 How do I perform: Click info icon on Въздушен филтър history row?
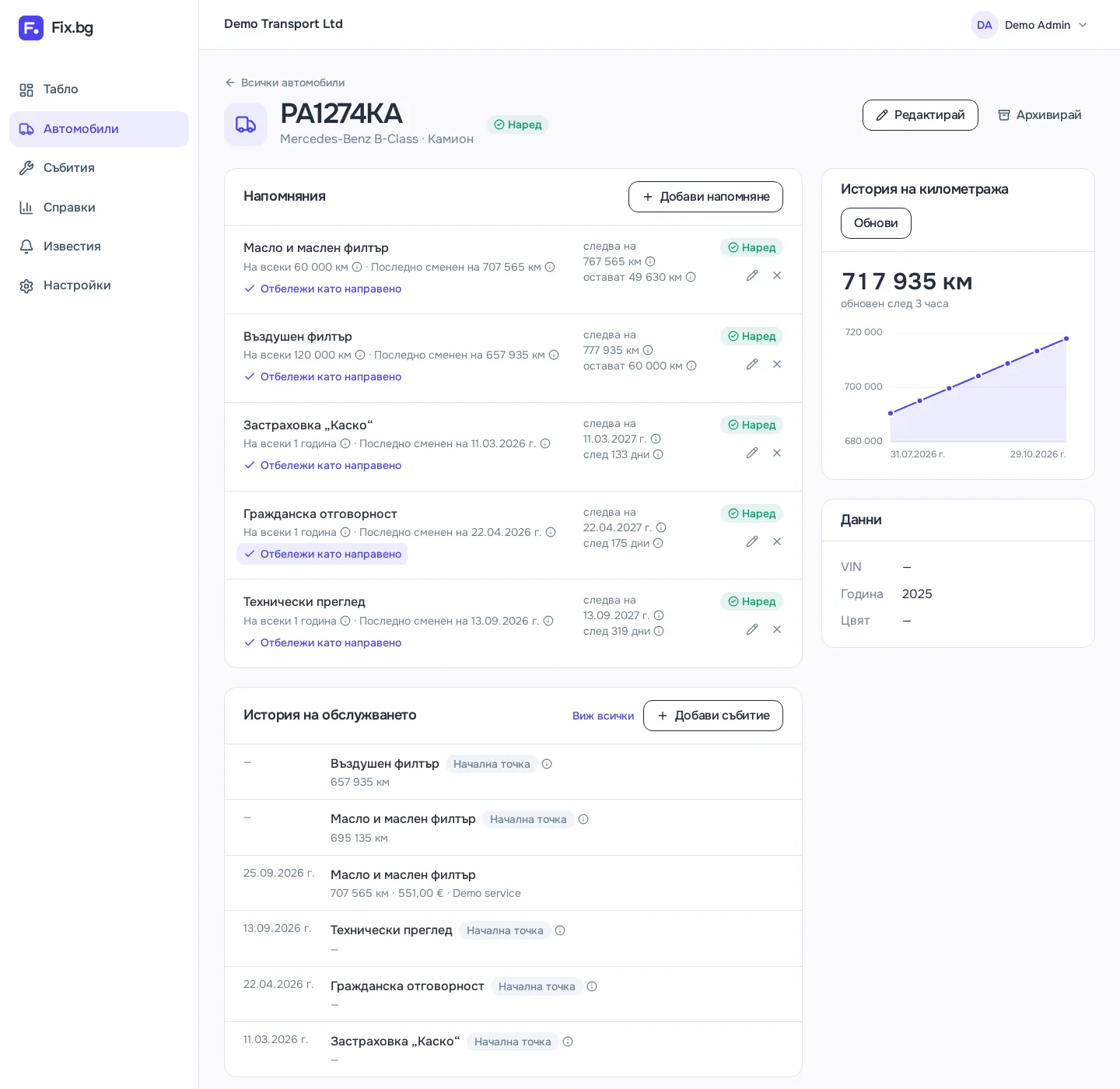(547, 764)
